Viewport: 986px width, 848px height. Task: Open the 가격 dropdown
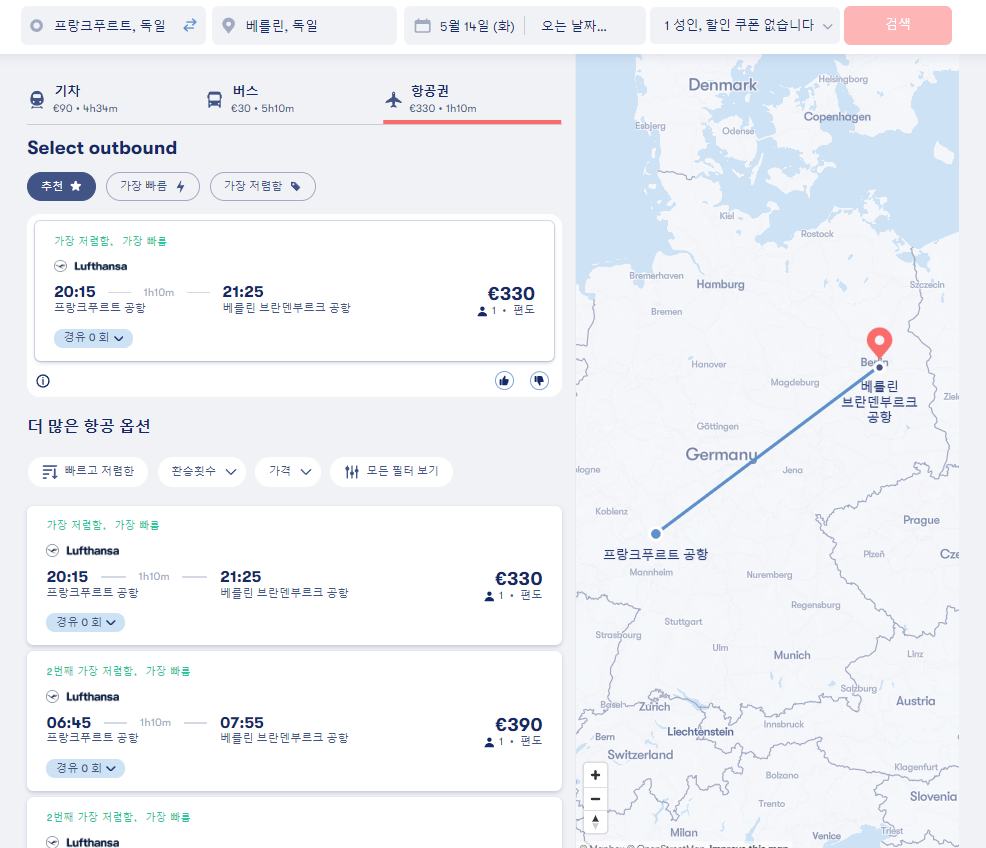click(x=288, y=471)
